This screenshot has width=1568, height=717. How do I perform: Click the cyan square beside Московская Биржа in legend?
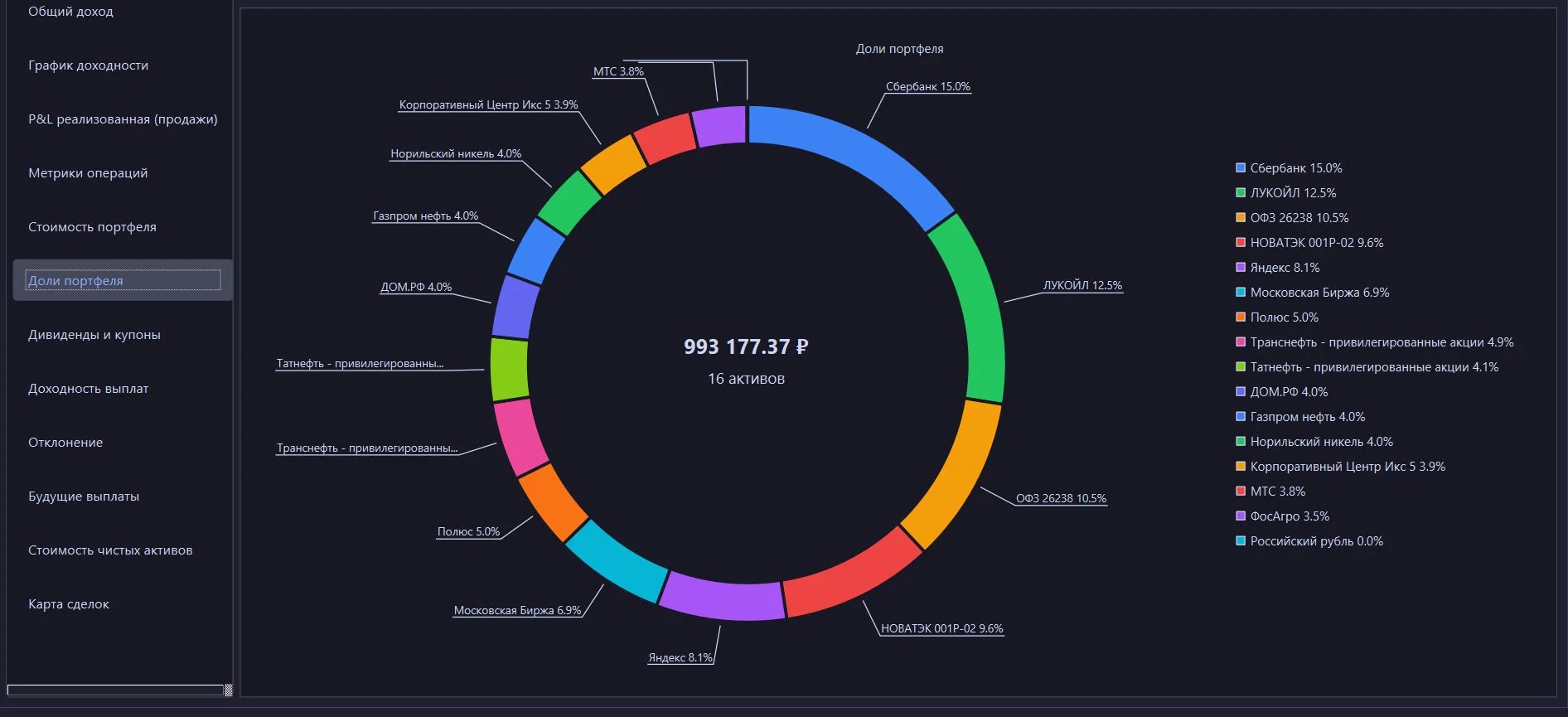(x=1241, y=293)
